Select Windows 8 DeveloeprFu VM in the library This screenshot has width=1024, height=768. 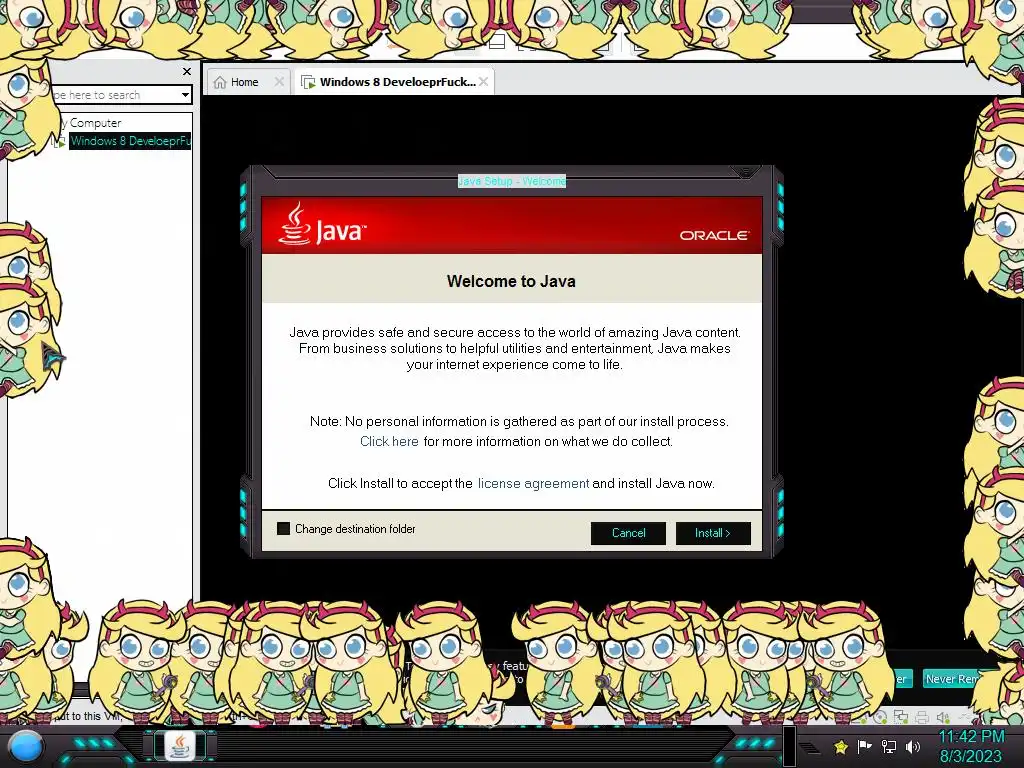(130, 140)
